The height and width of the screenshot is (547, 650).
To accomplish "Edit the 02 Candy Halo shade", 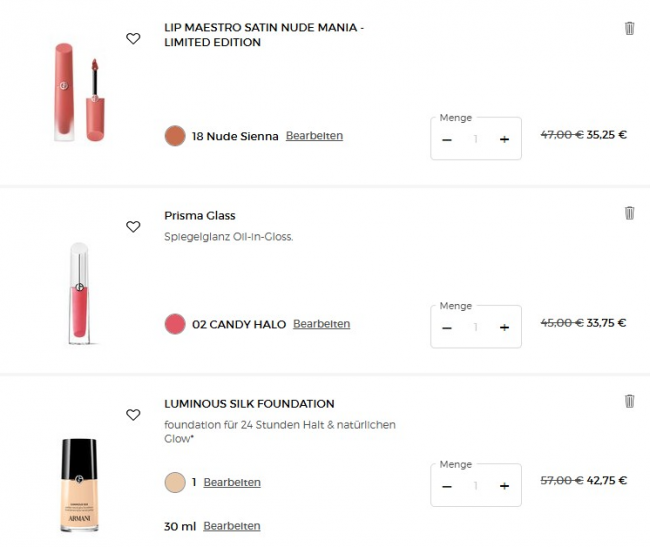I will click(322, 324).
